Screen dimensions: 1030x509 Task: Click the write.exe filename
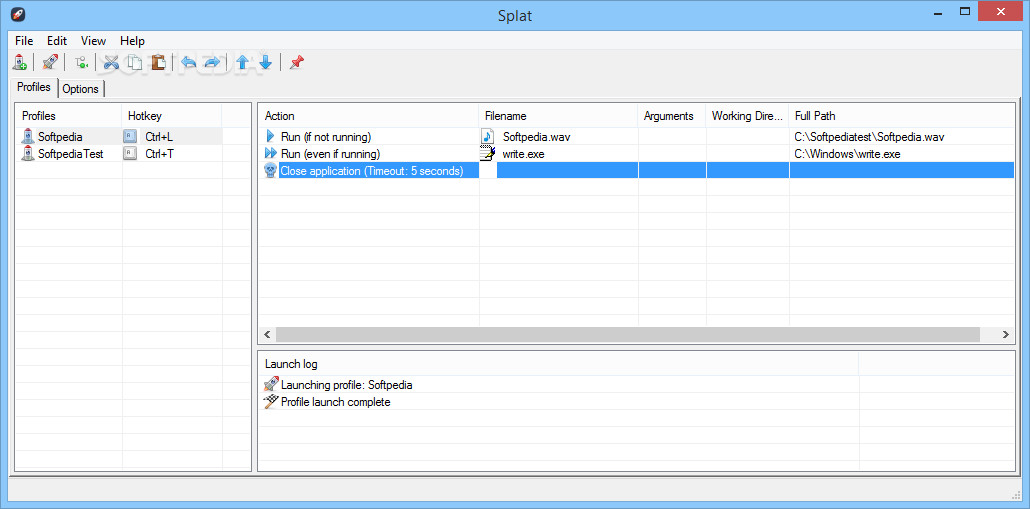[524, 154]
